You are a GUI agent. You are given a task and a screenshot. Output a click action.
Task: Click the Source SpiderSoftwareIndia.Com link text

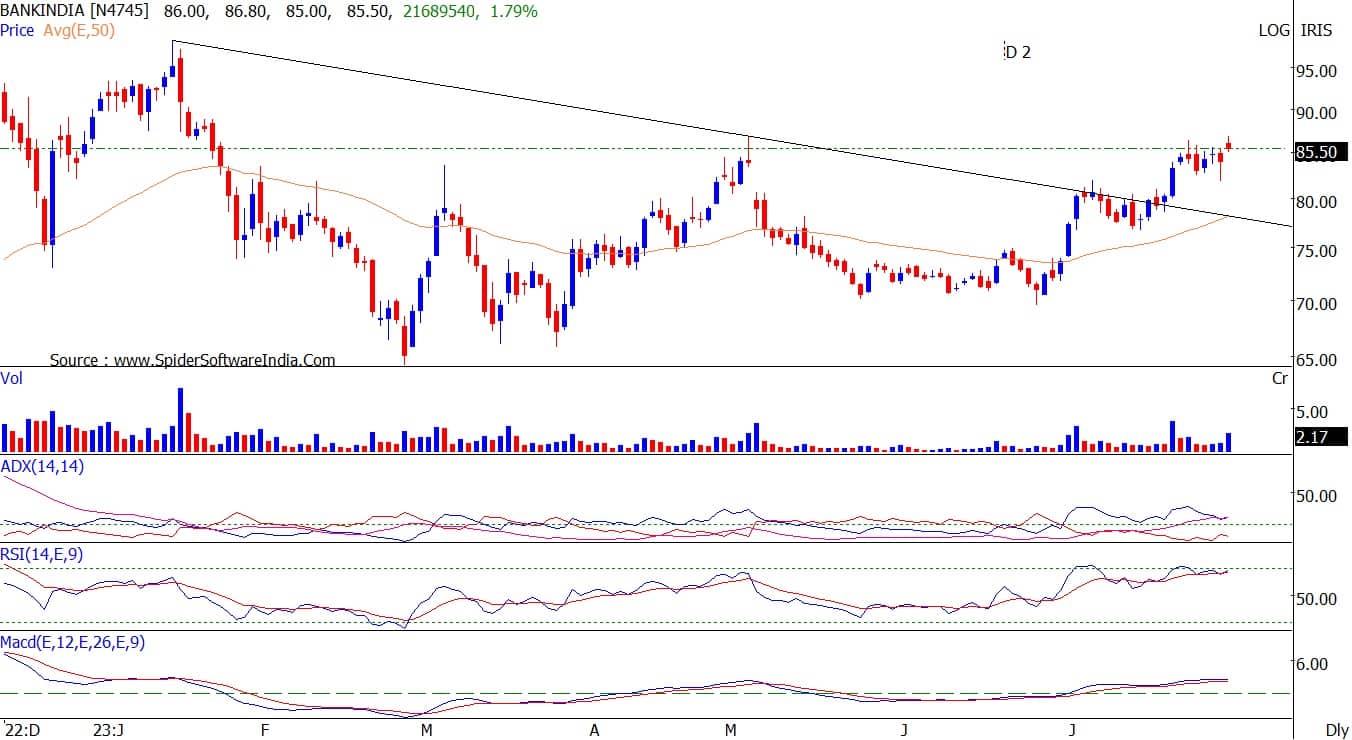192,360
